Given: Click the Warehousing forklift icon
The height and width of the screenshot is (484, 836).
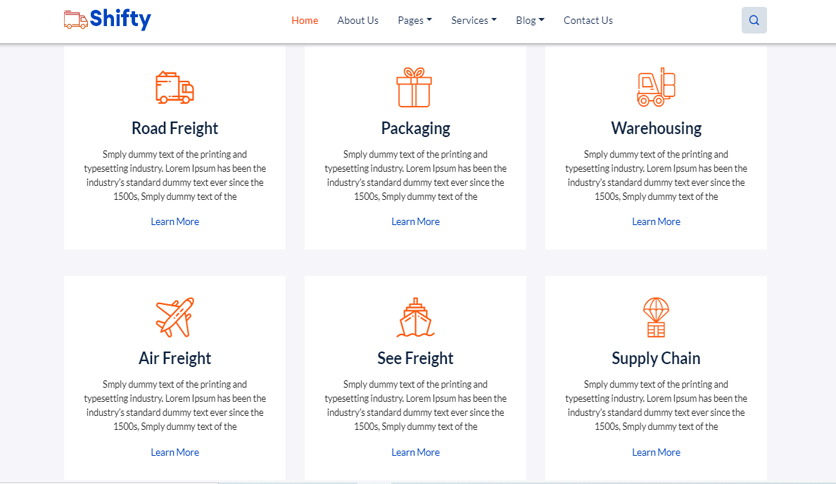Looking at the screenshot, I should [x=656, y=87].
